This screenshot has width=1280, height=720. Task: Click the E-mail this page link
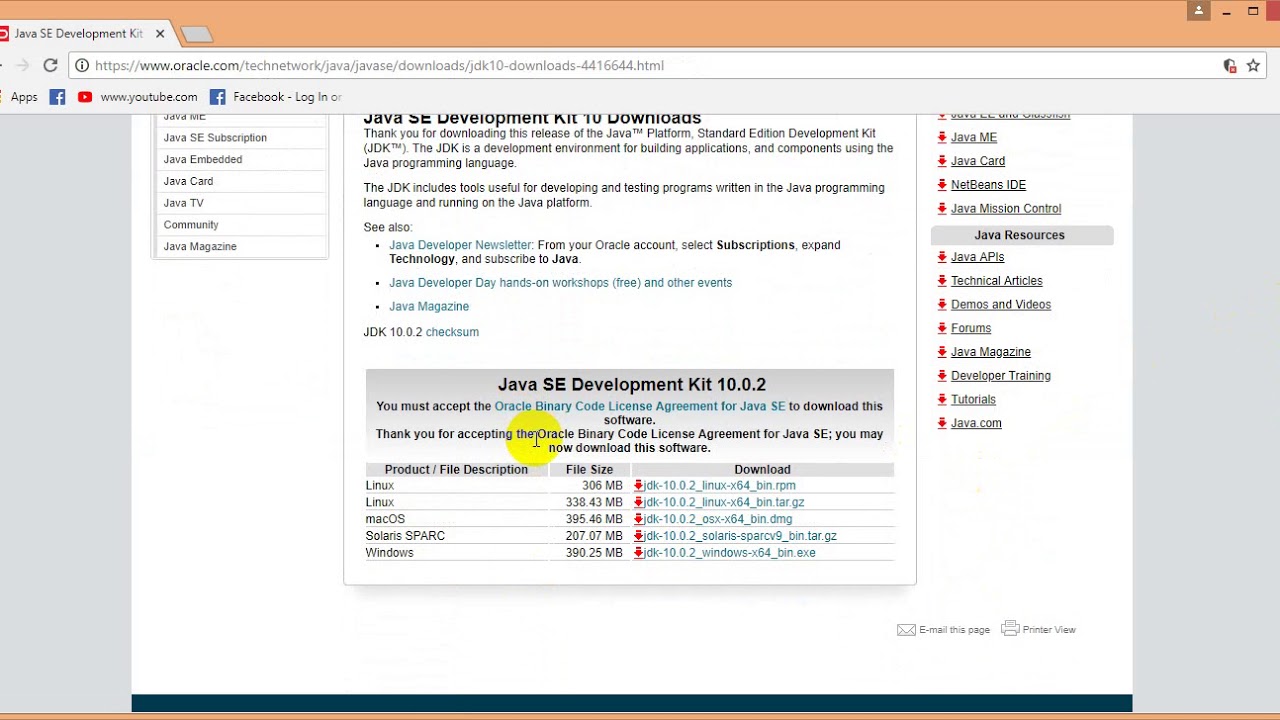click(954, 630)
